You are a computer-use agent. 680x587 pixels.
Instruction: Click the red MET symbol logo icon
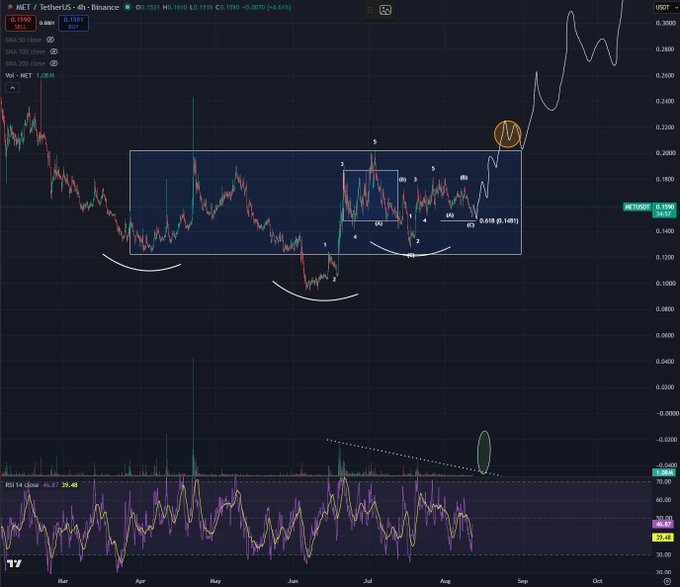(10, 7)
